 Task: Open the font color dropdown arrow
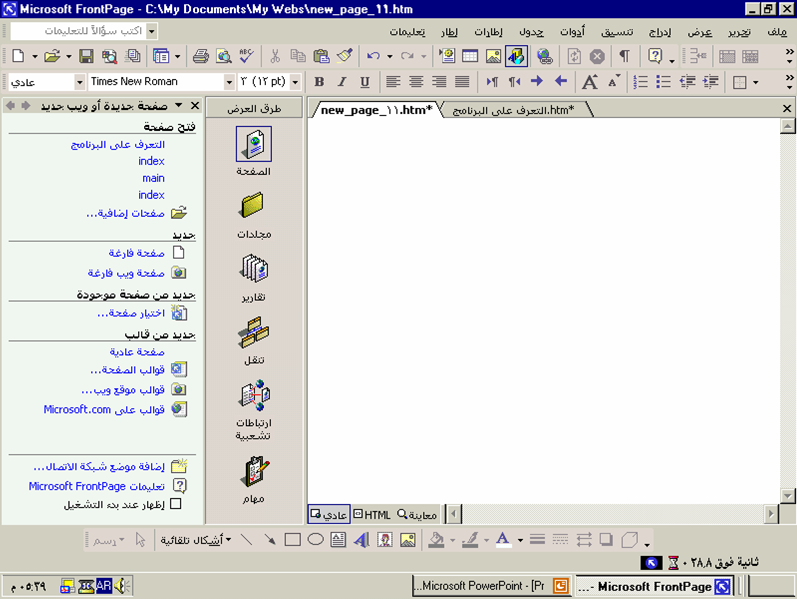(x=520, y=540)
